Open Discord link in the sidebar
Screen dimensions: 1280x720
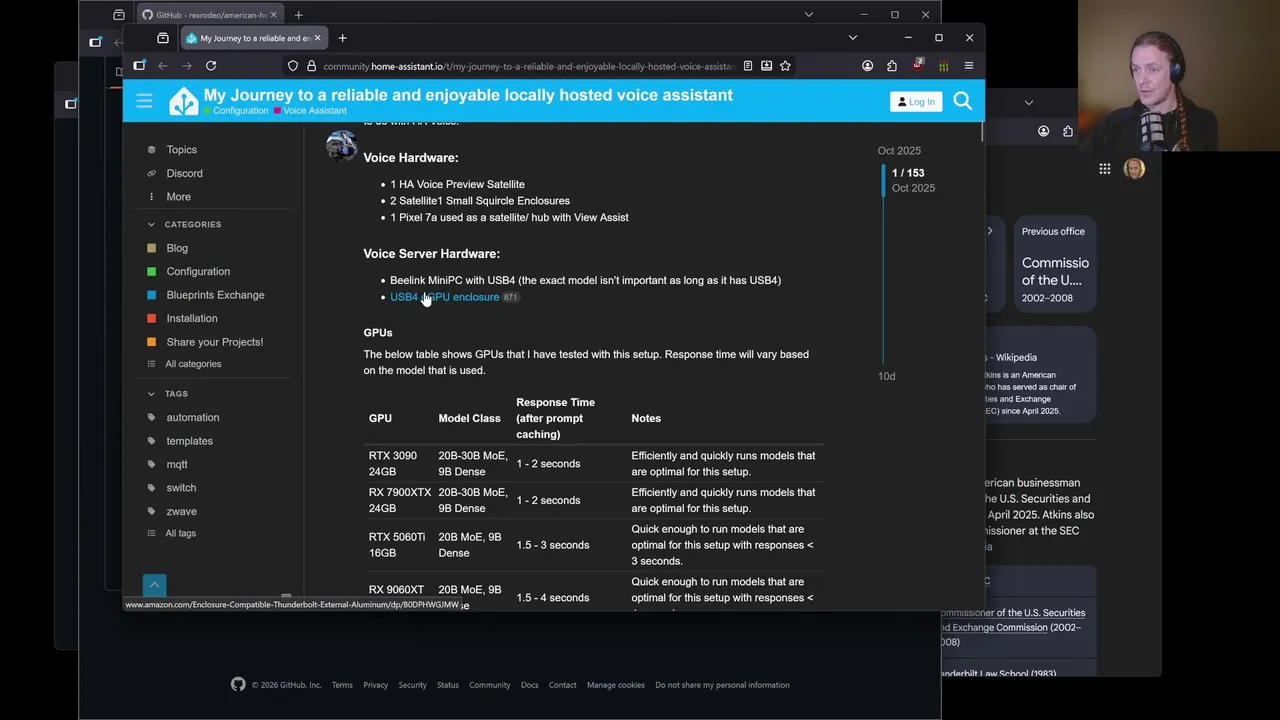click(184, 173)
